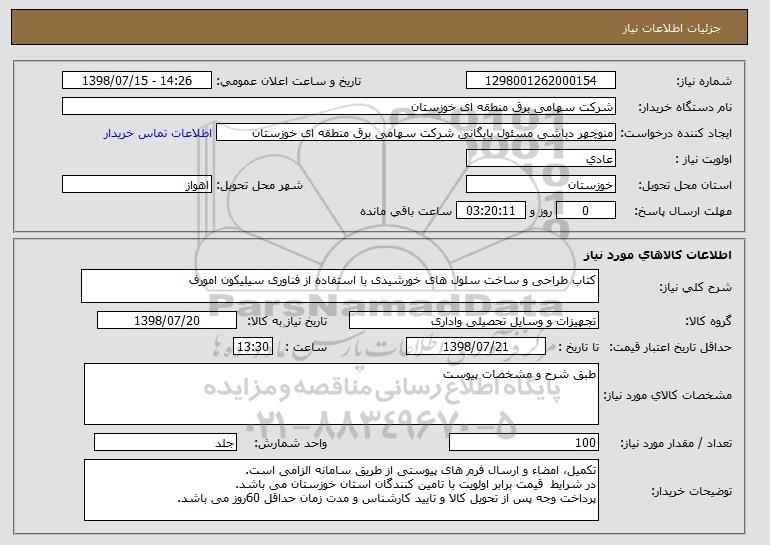Click the شرح کلی نیاز label
Screen dimensions: 770x545
(x=695, y=288)
